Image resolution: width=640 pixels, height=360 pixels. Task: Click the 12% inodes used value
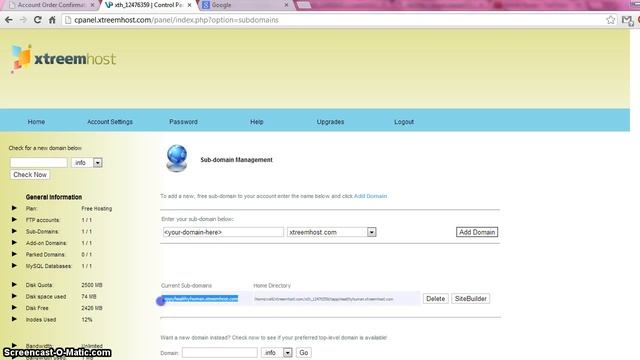(x=87, y=319)
